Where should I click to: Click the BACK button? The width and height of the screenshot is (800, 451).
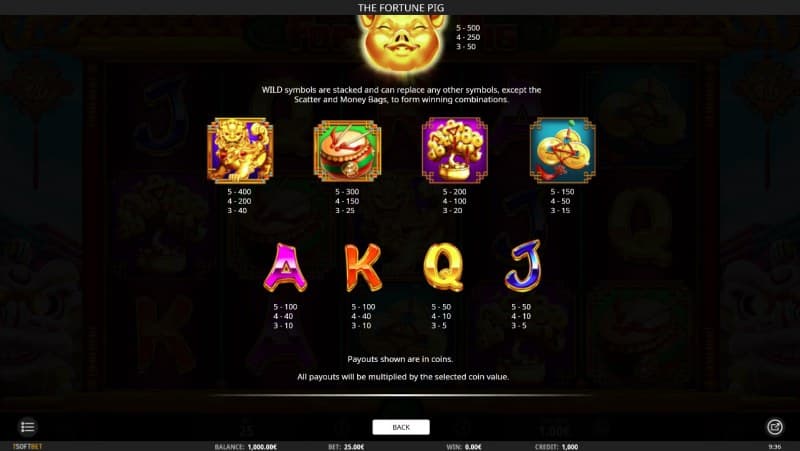pyautogui.click(x=401, y=427)
